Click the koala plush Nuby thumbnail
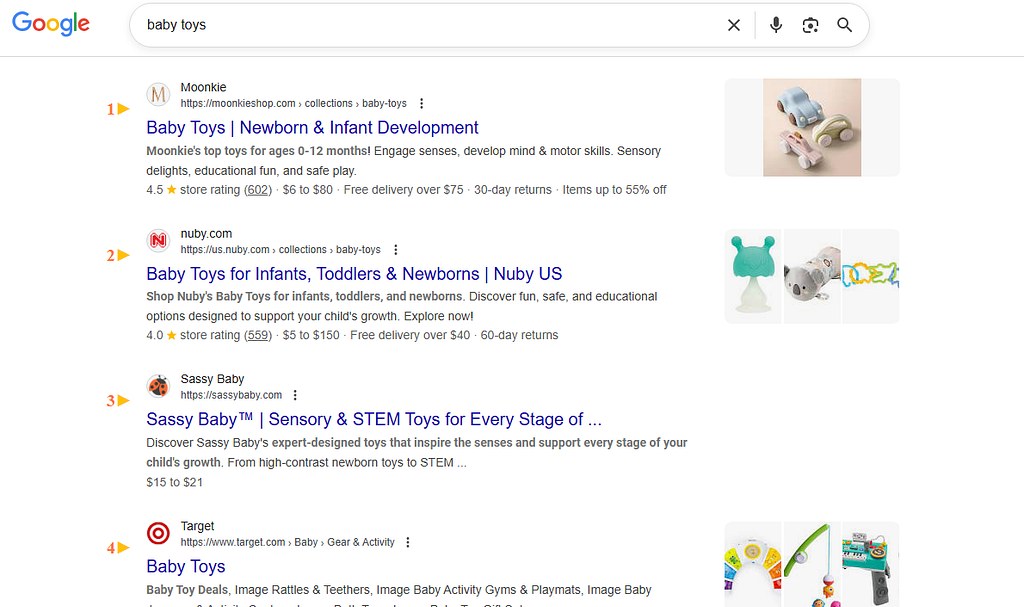 (x=812, y=276)
